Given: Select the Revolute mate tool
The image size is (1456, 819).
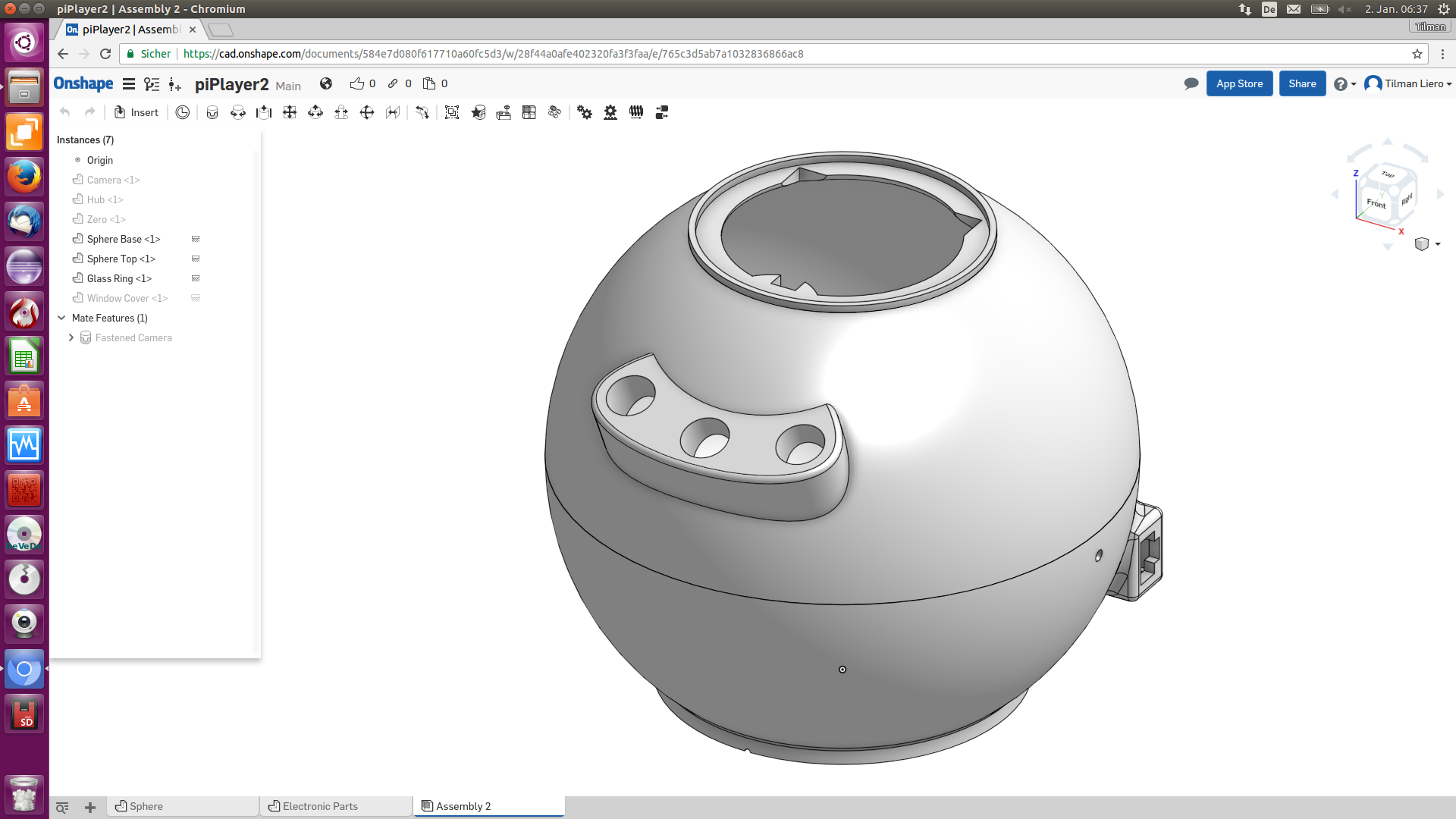Looking at the screenshot, I should [238, 112].
